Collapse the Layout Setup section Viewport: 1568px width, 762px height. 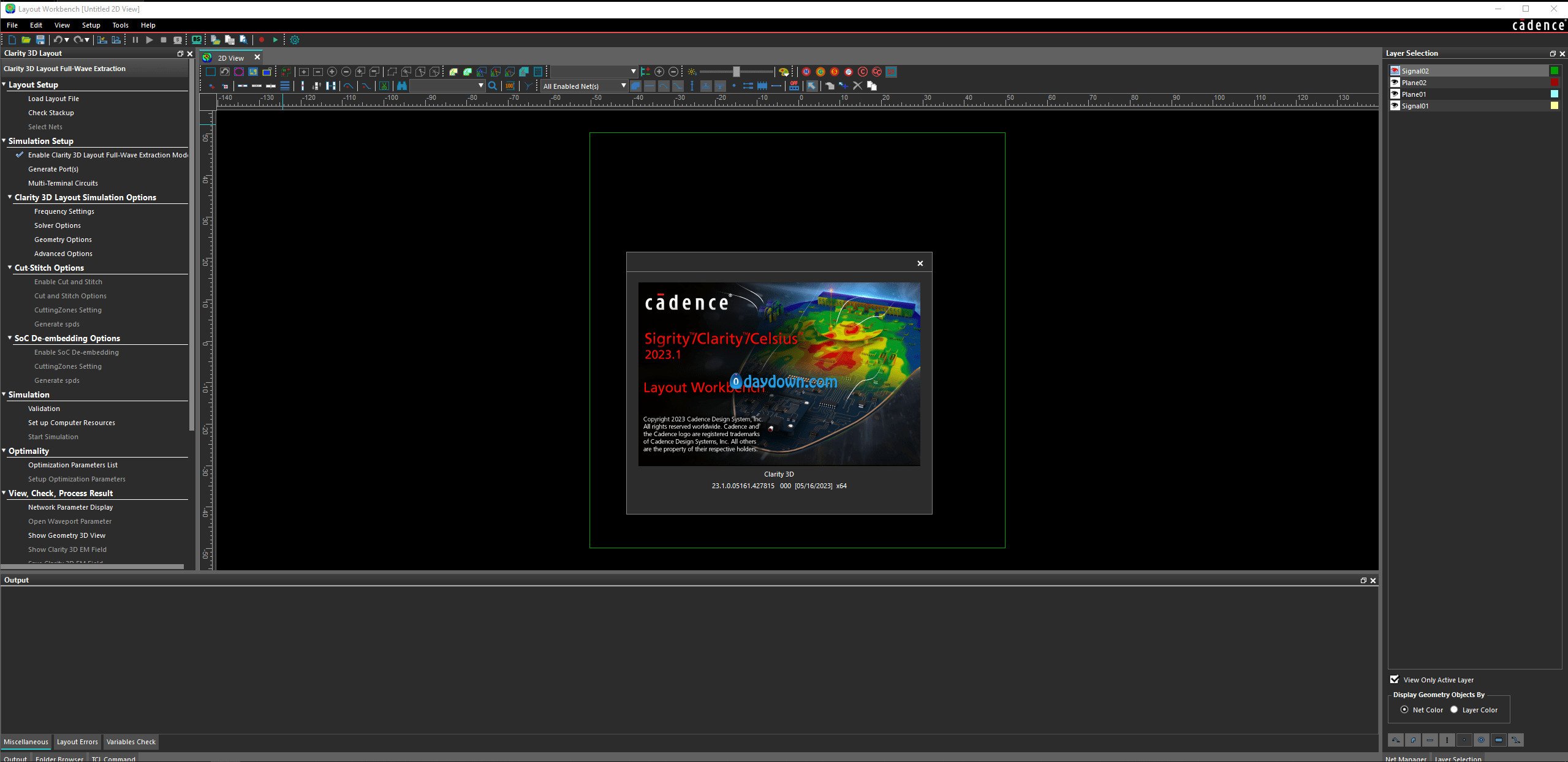(4, 84)
